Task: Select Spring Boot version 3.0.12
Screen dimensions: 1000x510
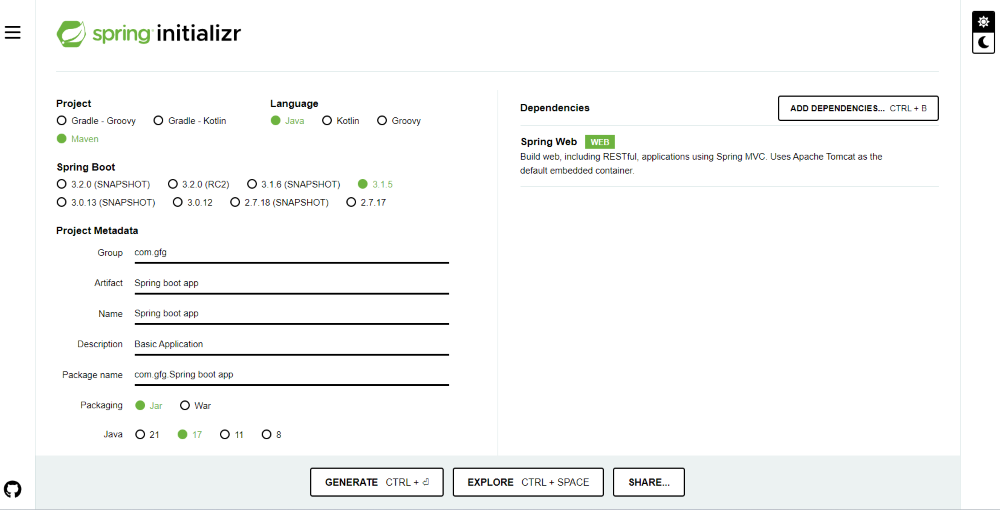Action: point(193,202)
